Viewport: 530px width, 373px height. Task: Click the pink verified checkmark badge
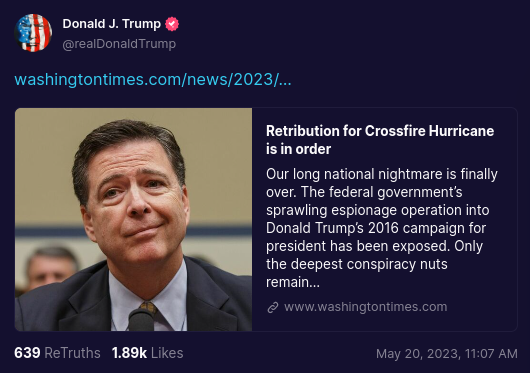(x=172, y=24)
